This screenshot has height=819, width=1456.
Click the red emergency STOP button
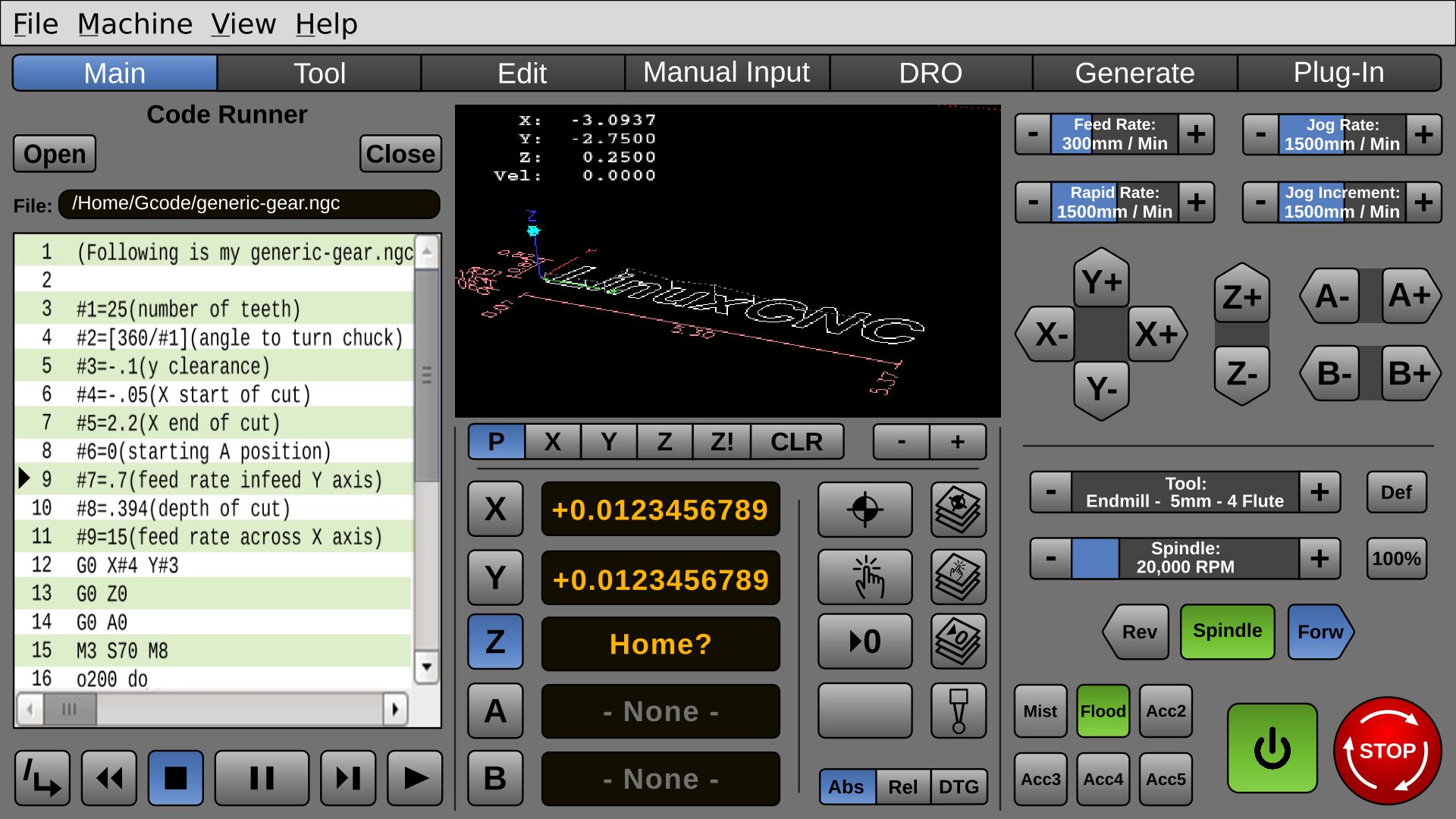pyautogui.click(x=1387, y=751)
